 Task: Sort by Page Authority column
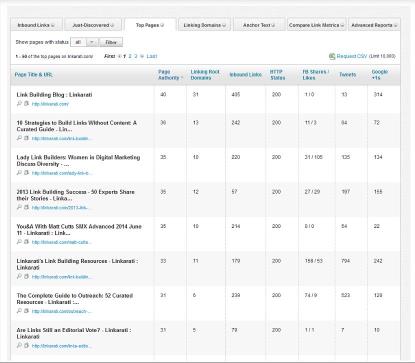click(171, 75)
